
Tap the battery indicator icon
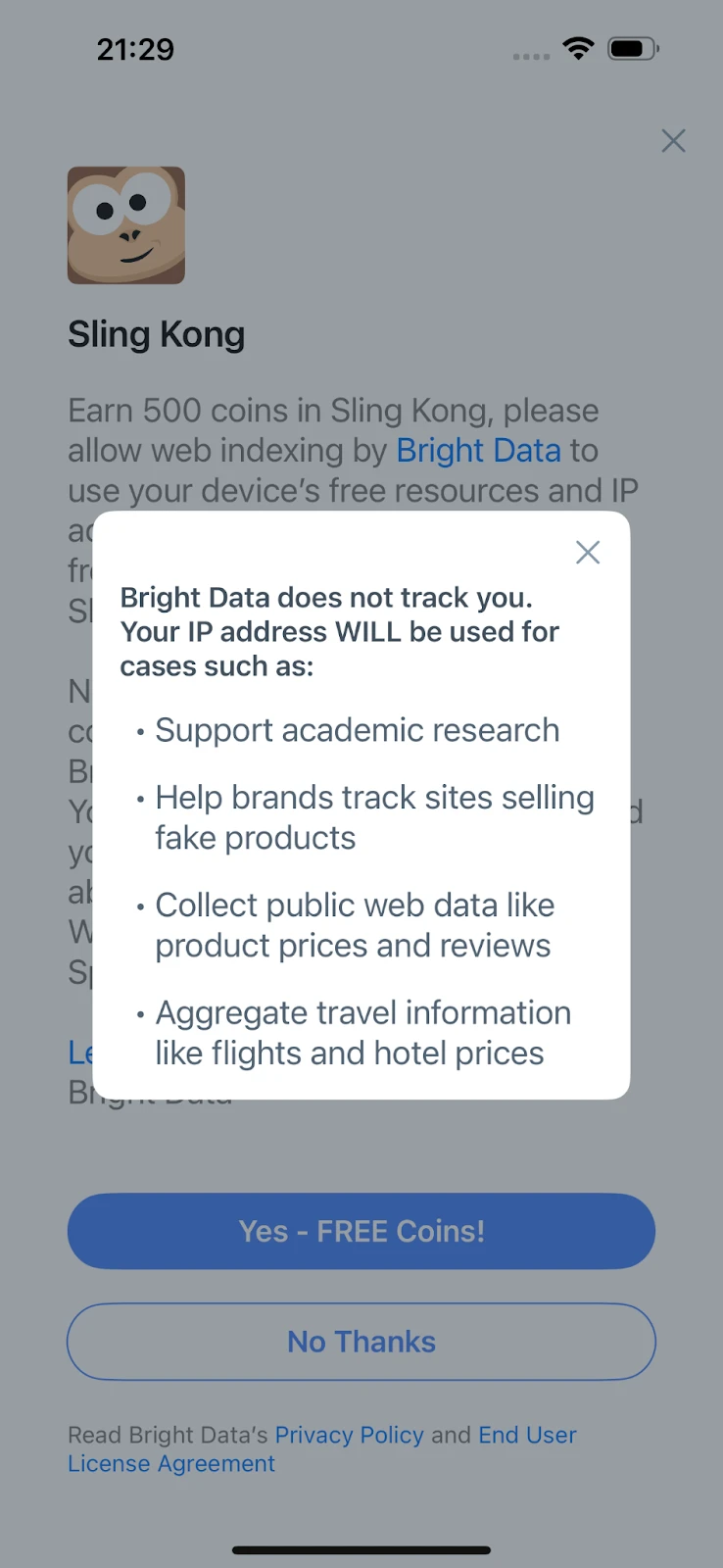pos(632,48)
